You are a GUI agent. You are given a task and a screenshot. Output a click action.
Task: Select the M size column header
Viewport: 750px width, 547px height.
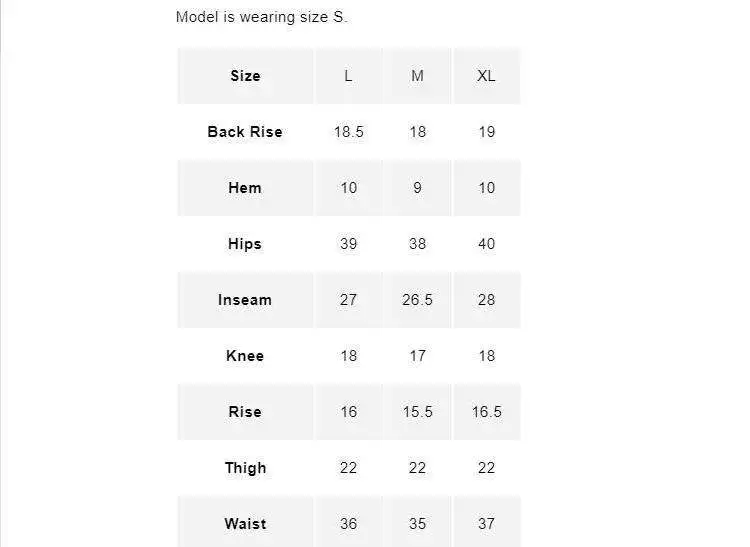(x=417, y=76)
